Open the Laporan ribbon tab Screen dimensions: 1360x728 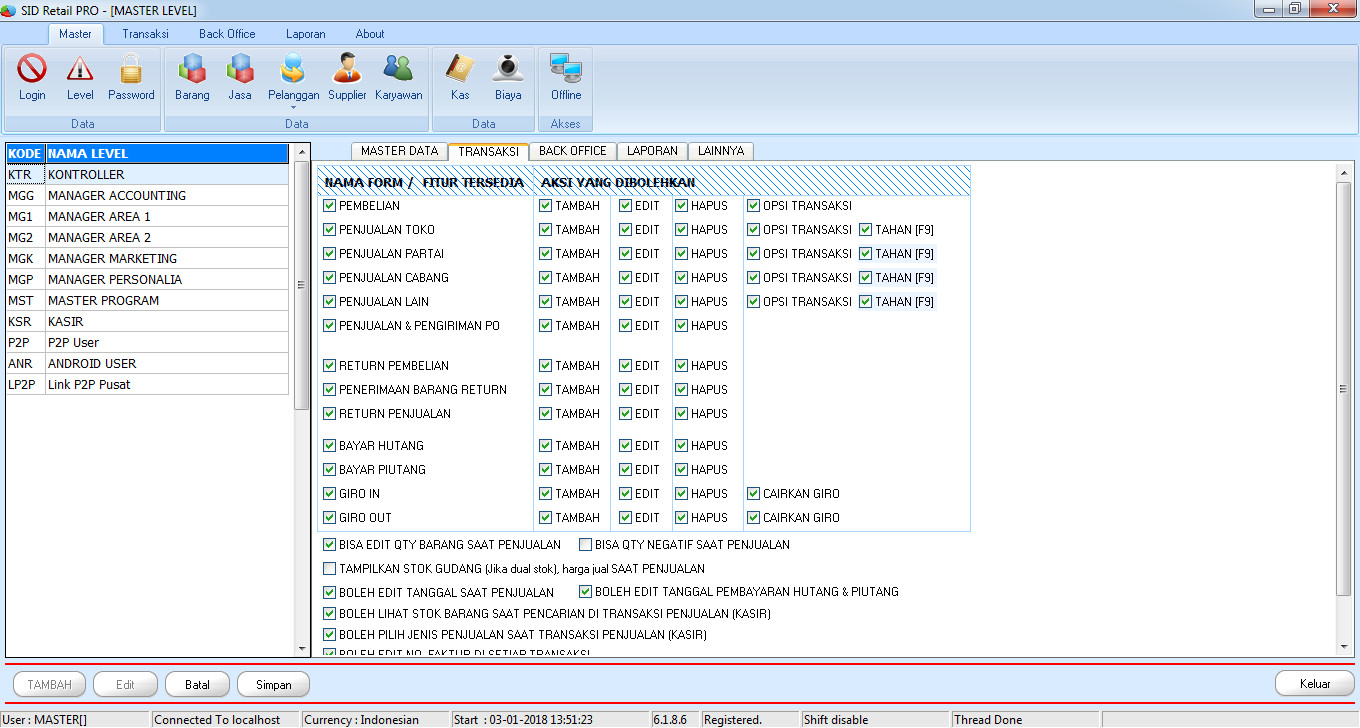[x=305, y=34]
